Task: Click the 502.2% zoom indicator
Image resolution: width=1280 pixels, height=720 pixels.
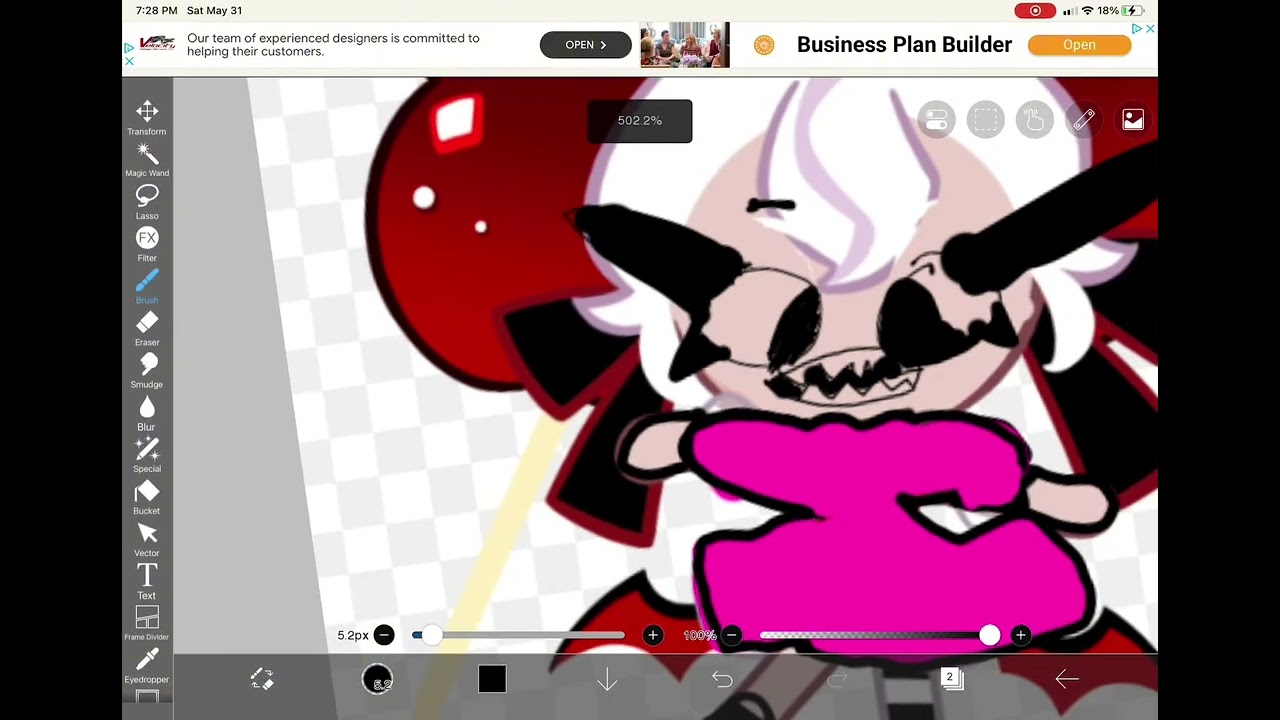Action: click(x=640, y=121)
